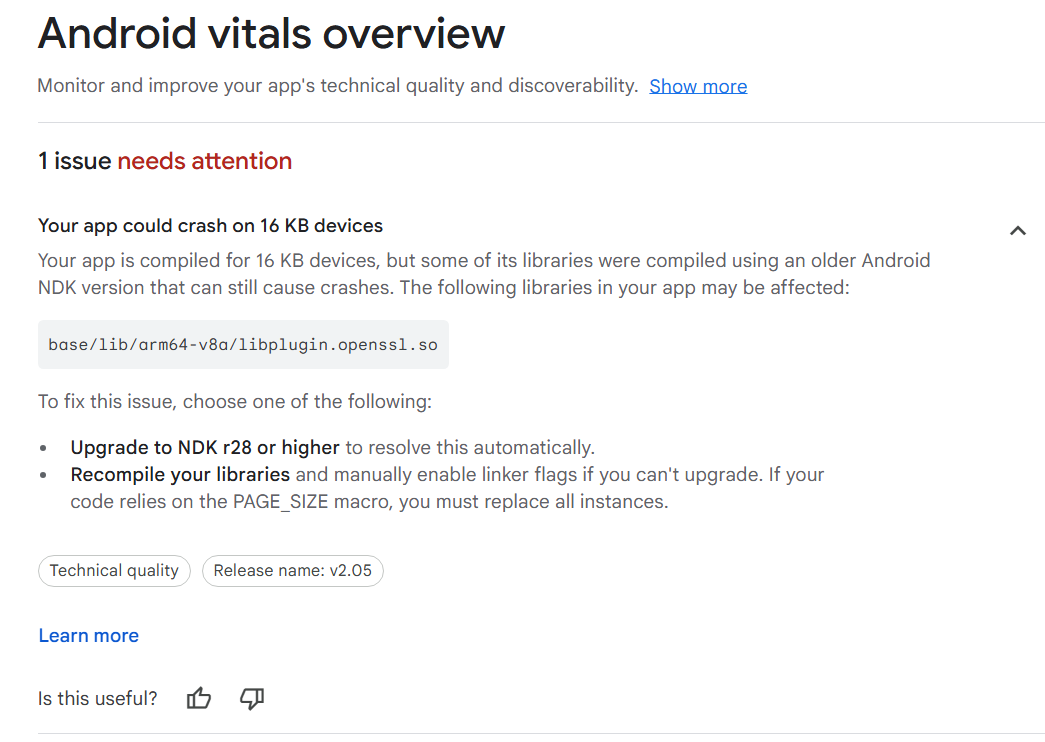
Task: Click the libplugin.openssl.so library path box
Action: pos(243,345)
